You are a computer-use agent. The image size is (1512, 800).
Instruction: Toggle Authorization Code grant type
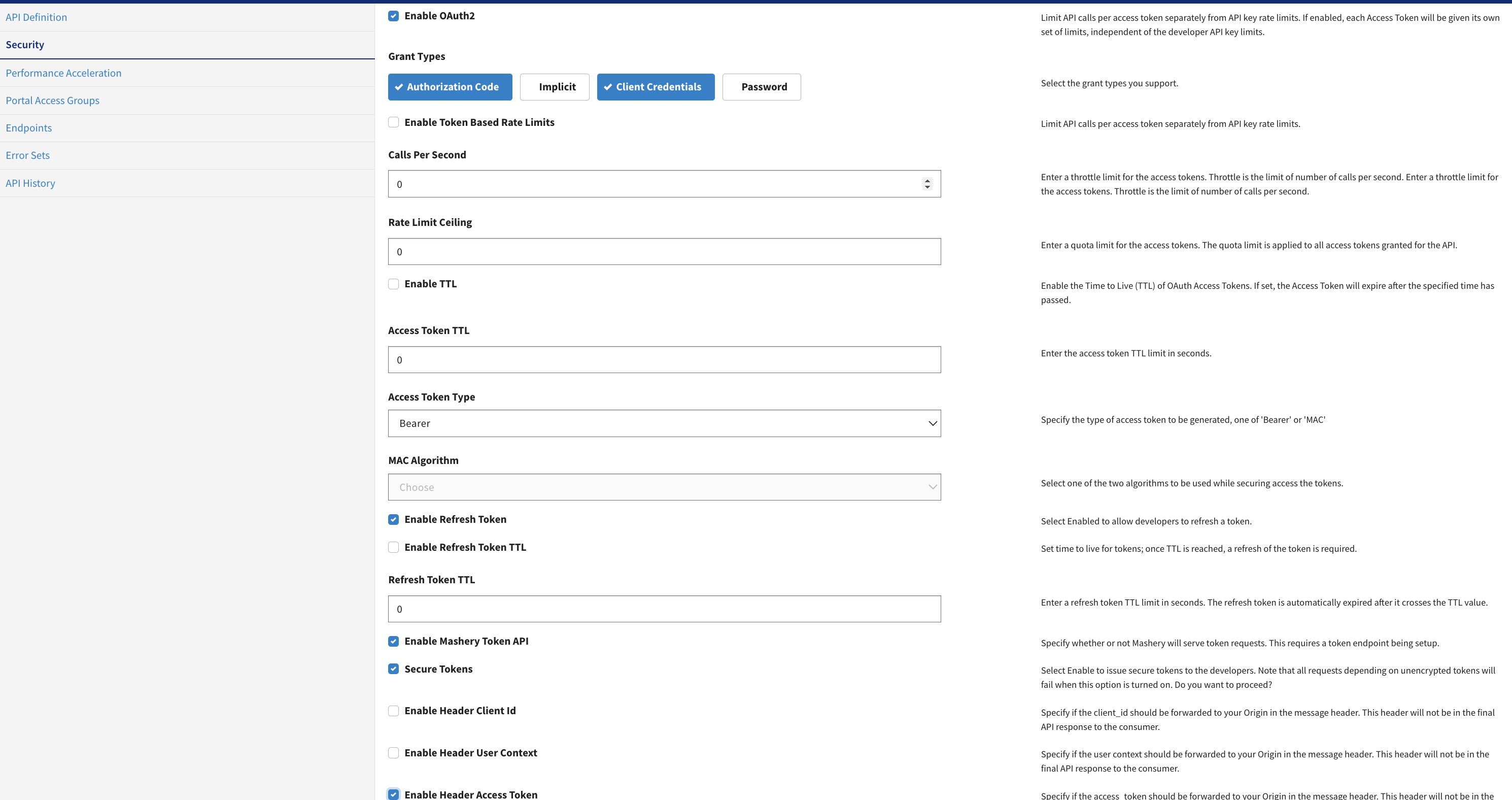click(450, 87)
